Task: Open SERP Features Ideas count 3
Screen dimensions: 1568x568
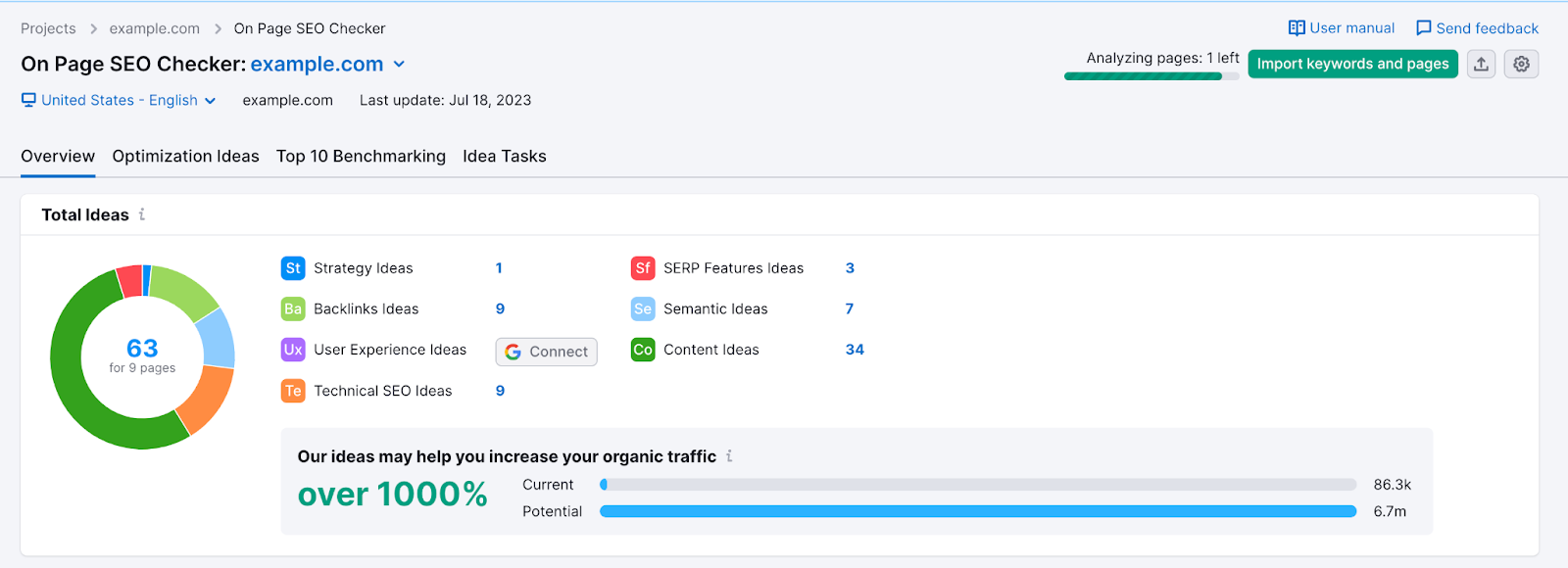Action: [850, 268]
